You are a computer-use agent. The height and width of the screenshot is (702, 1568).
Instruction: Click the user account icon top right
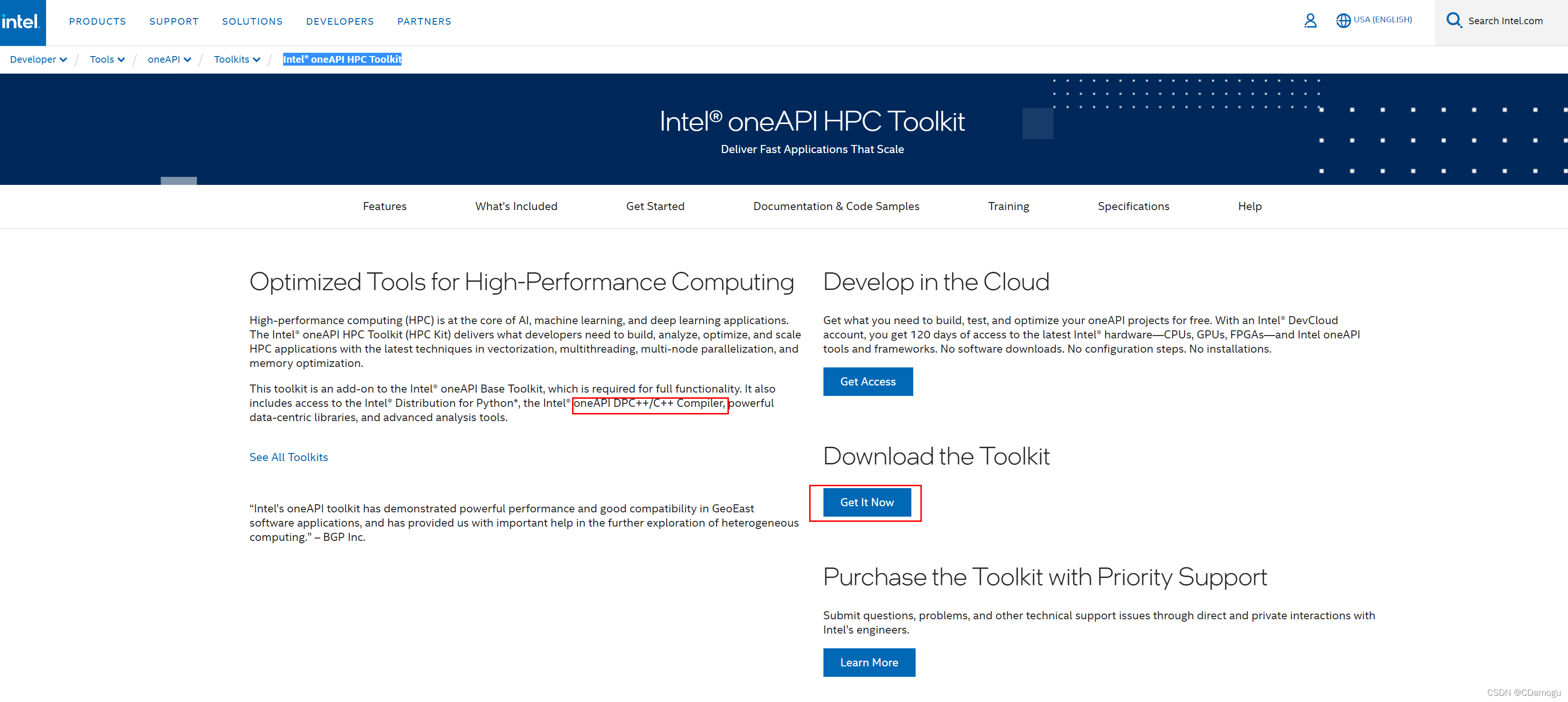[1310, 20]
